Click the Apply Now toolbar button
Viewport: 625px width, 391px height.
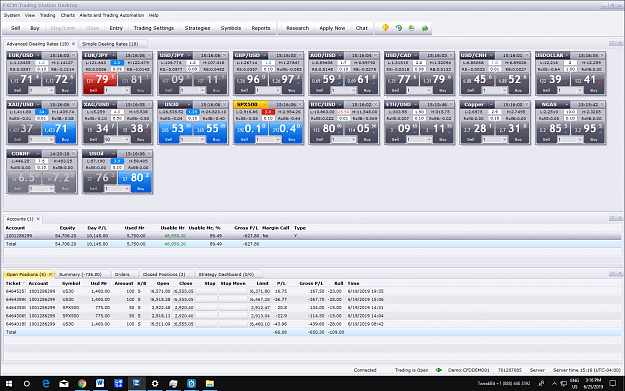[332, 28]
